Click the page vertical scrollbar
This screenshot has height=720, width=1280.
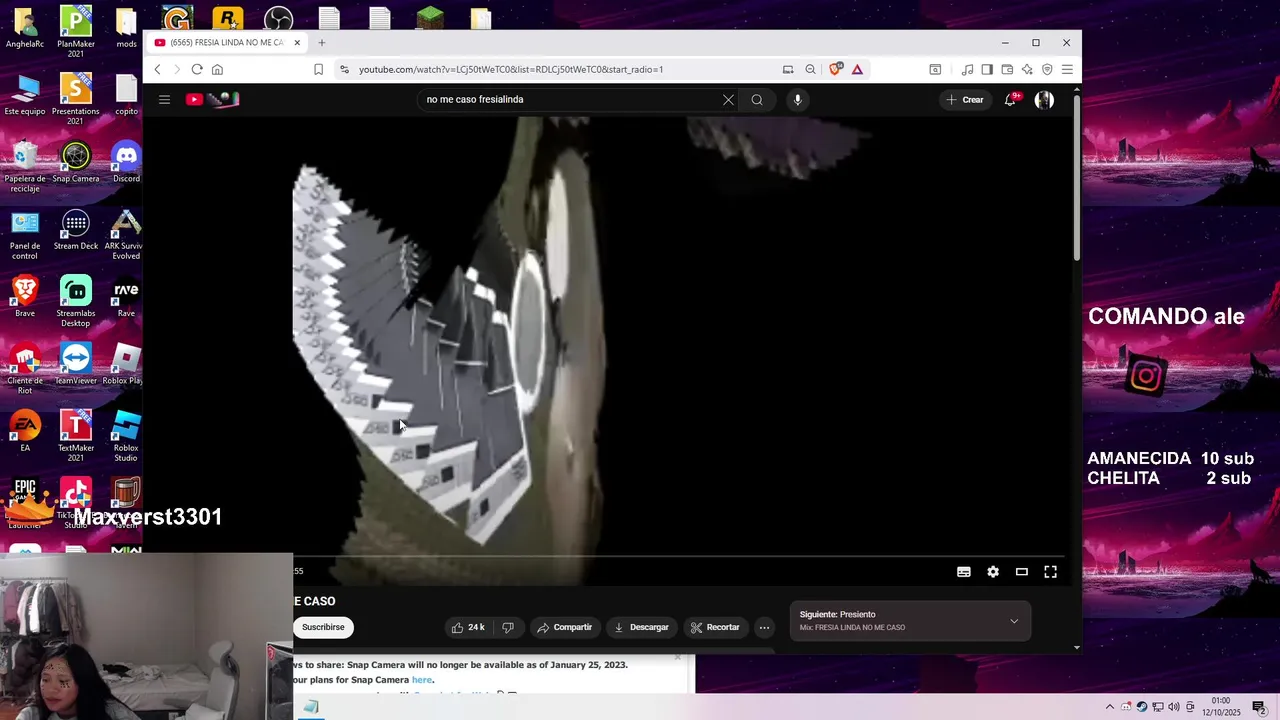(x=1077, y=178)
